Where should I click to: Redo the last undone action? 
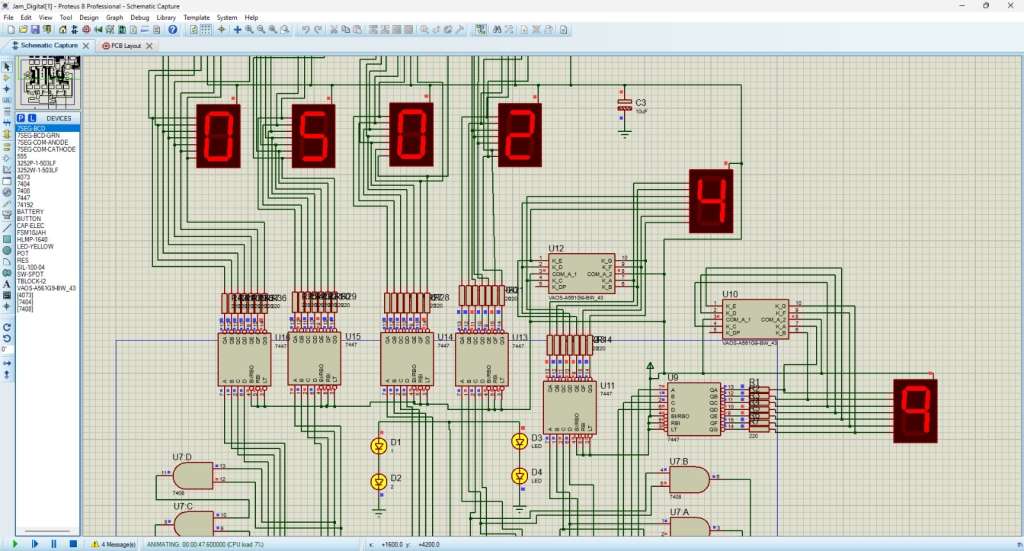tap(318, 29)
